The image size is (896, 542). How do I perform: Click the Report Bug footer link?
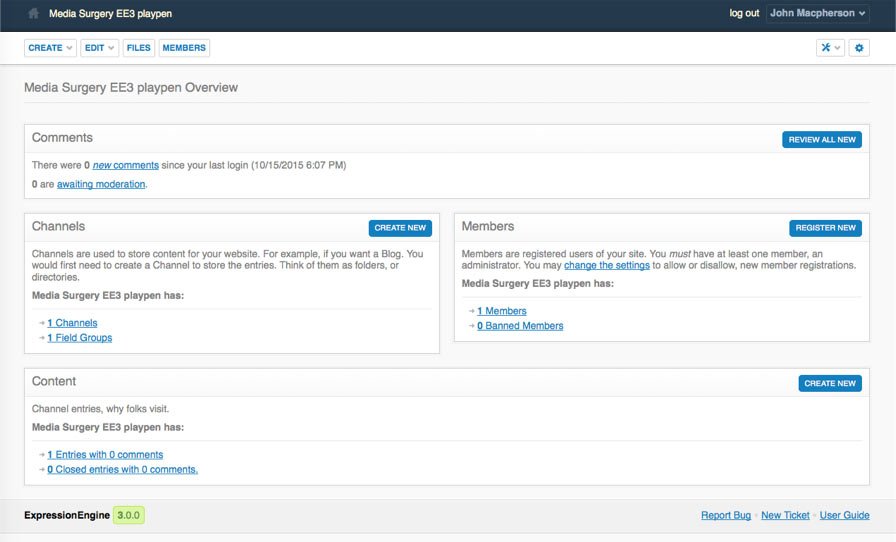coord(726,515)
